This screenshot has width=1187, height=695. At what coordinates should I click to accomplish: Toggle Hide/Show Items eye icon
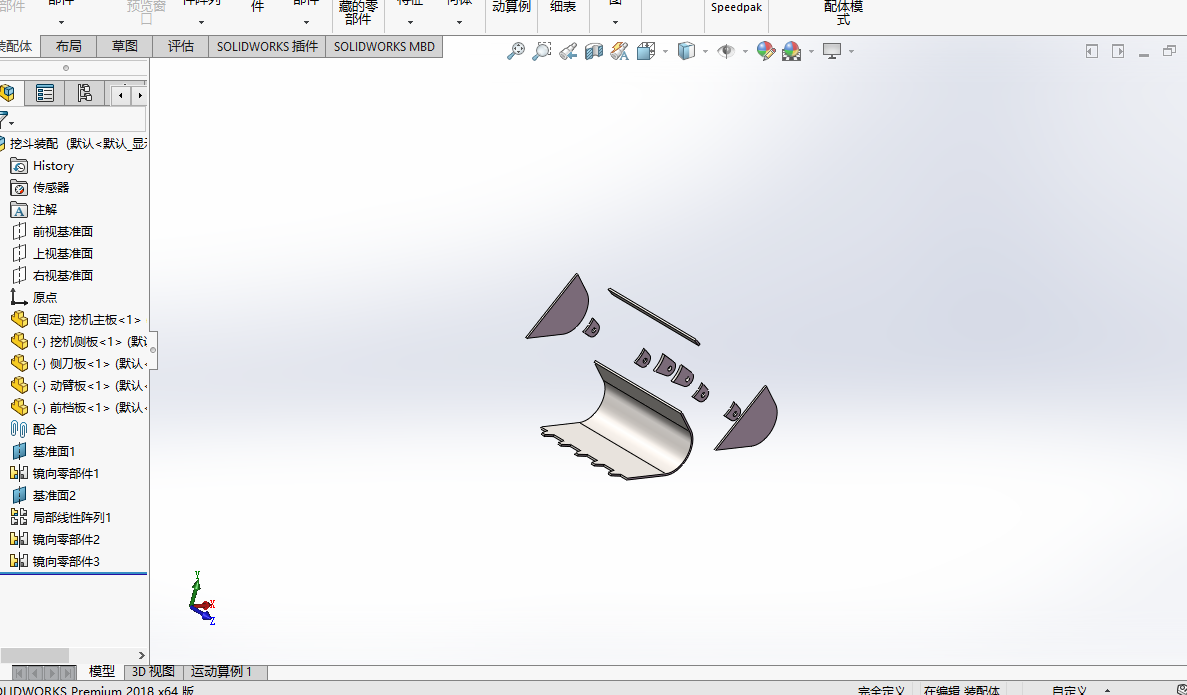[x=726, y=51]
